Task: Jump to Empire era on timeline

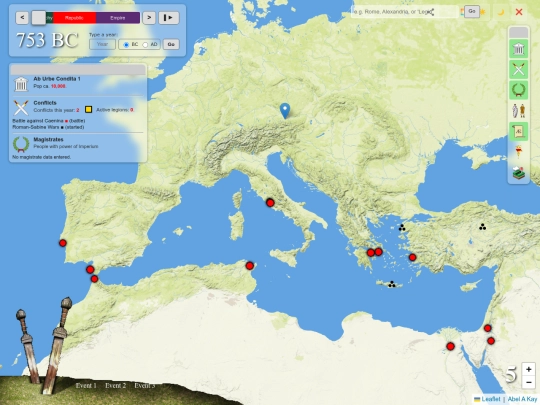Action: [118, 18]
